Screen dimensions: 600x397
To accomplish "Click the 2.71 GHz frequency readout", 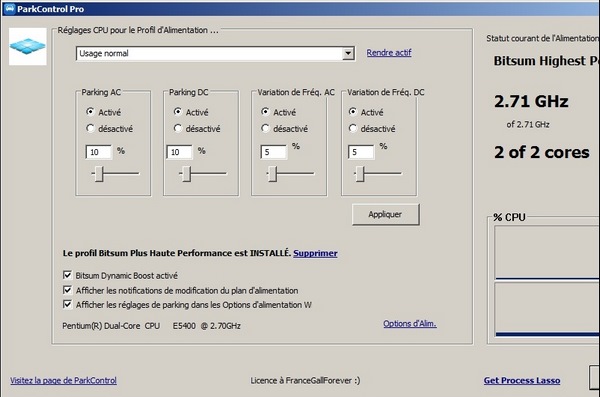I will click(x=531, y=101).
